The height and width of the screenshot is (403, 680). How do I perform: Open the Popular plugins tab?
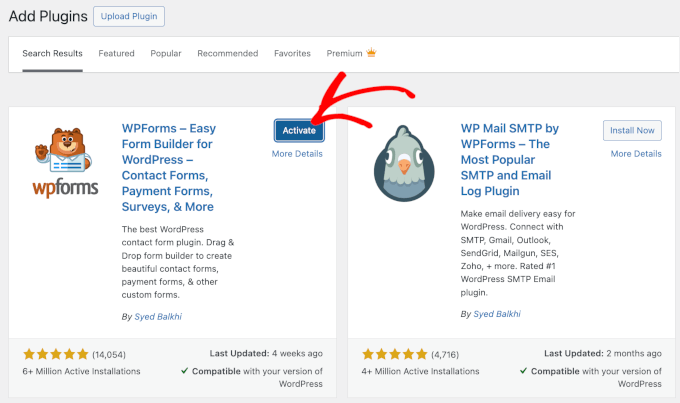click(x=166, y=53)
